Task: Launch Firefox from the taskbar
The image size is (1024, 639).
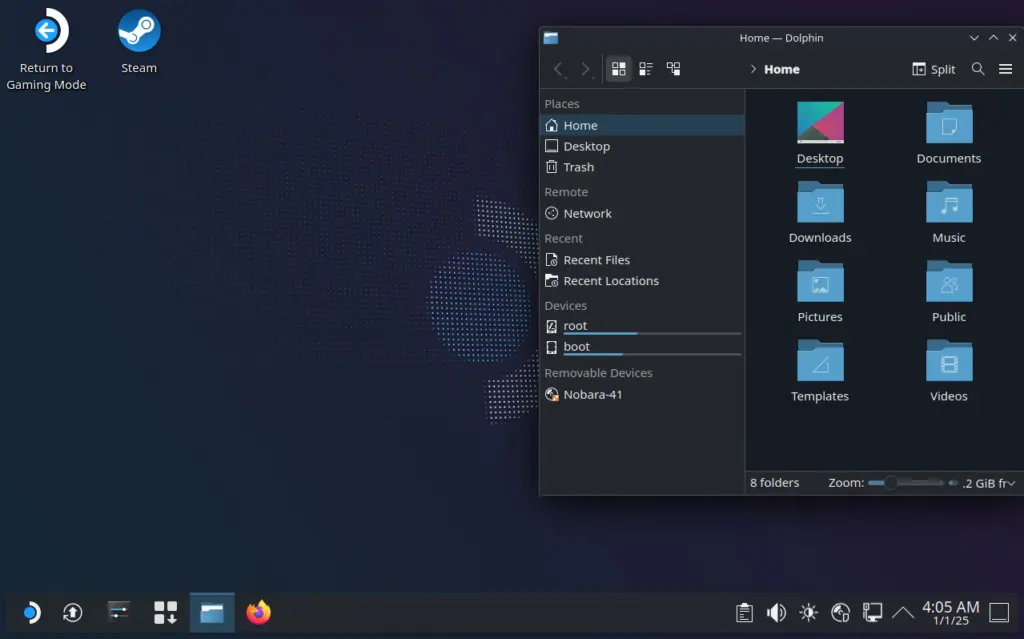Action: pos(259,612)
